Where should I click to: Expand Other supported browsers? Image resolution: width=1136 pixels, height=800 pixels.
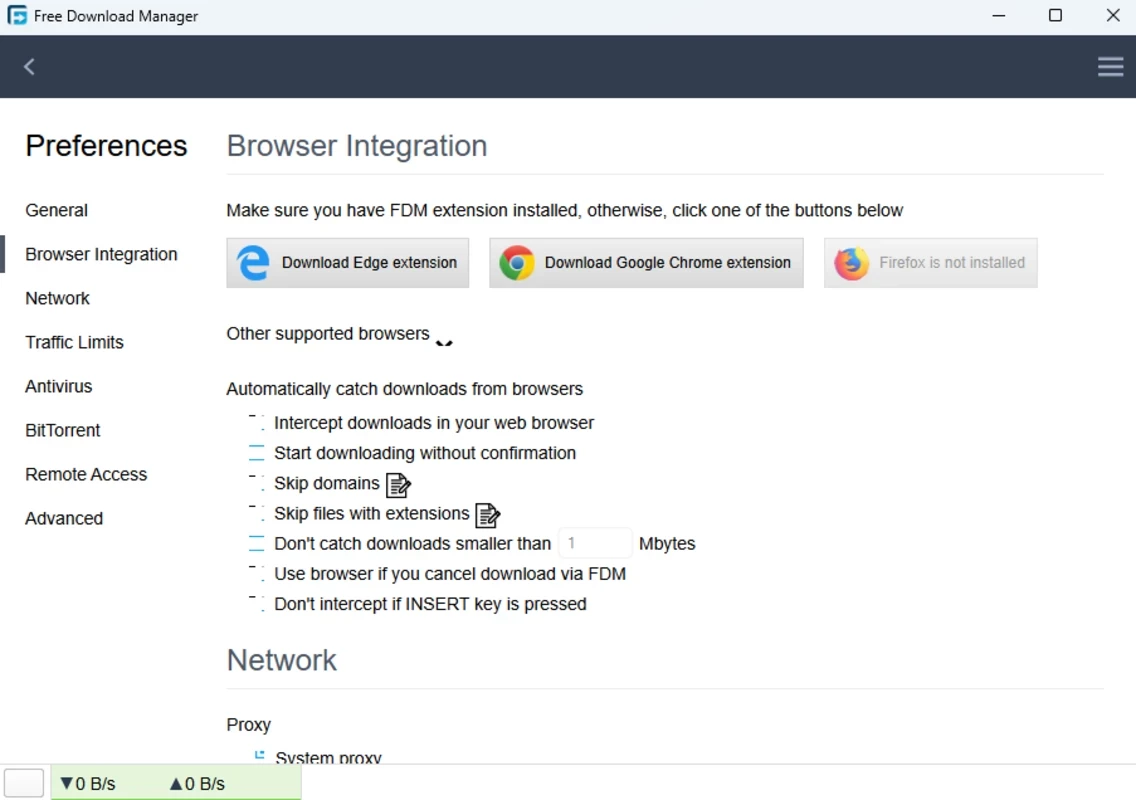coord(444,341)
